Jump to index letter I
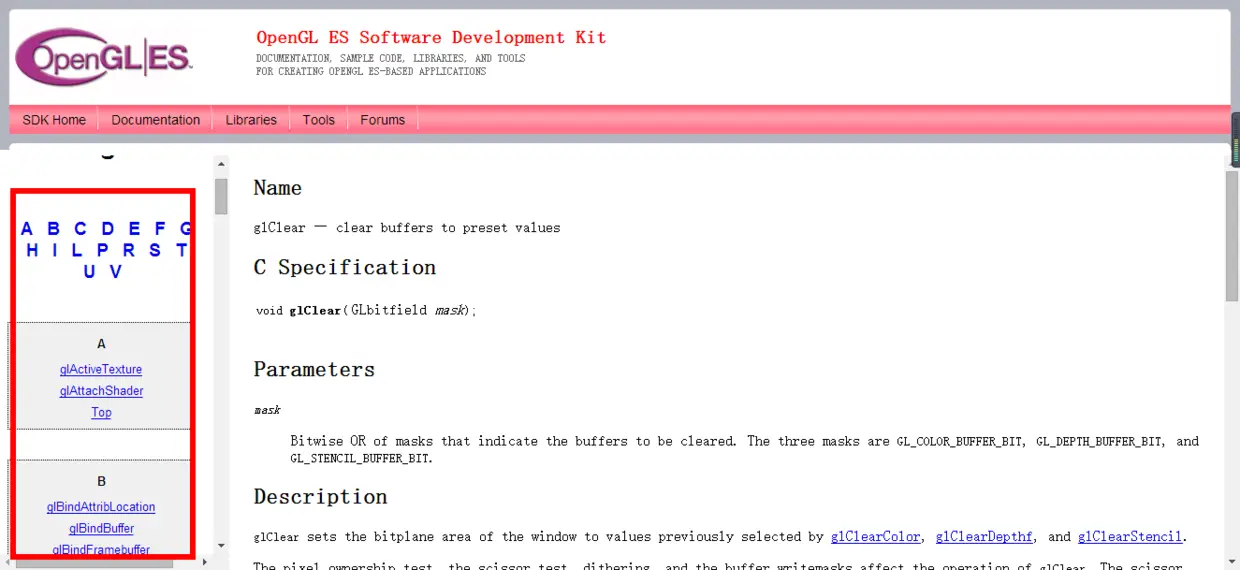1240x570 pixels. coord(56,250)
